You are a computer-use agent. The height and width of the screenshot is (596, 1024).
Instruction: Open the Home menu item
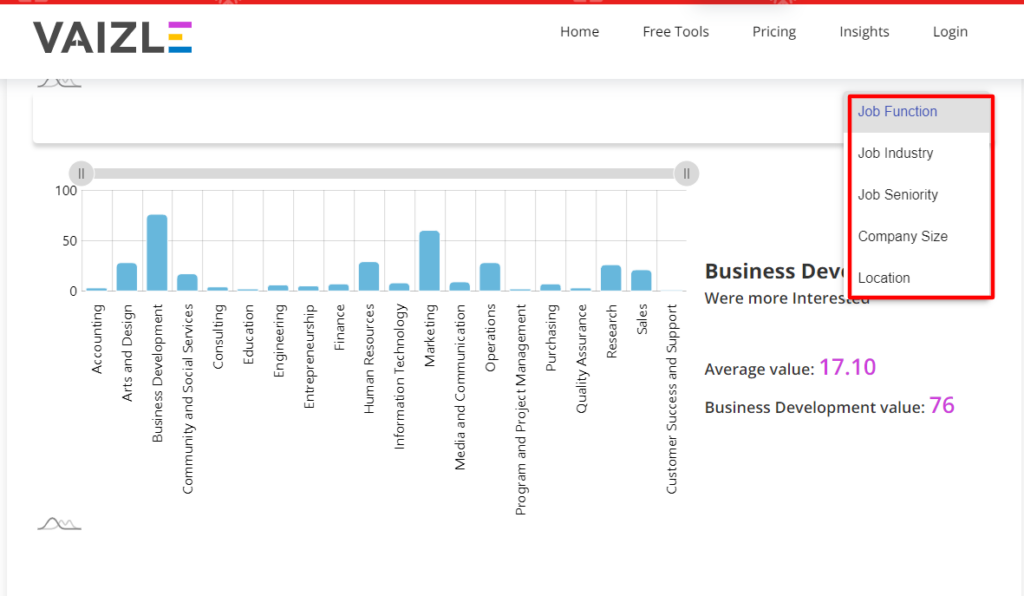pyautogui.click(x=579, y=31)
